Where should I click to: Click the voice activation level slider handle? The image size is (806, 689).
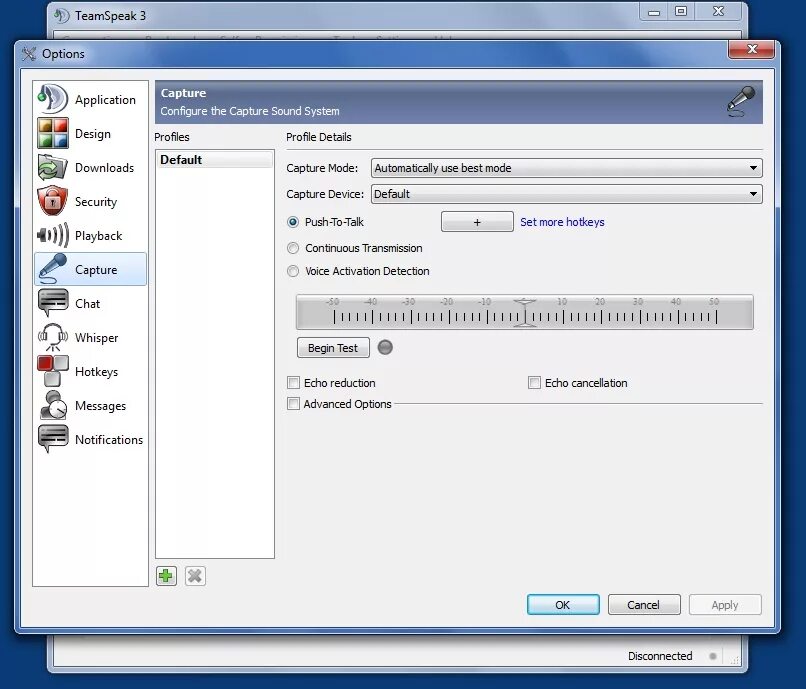(x=525, y=312)
